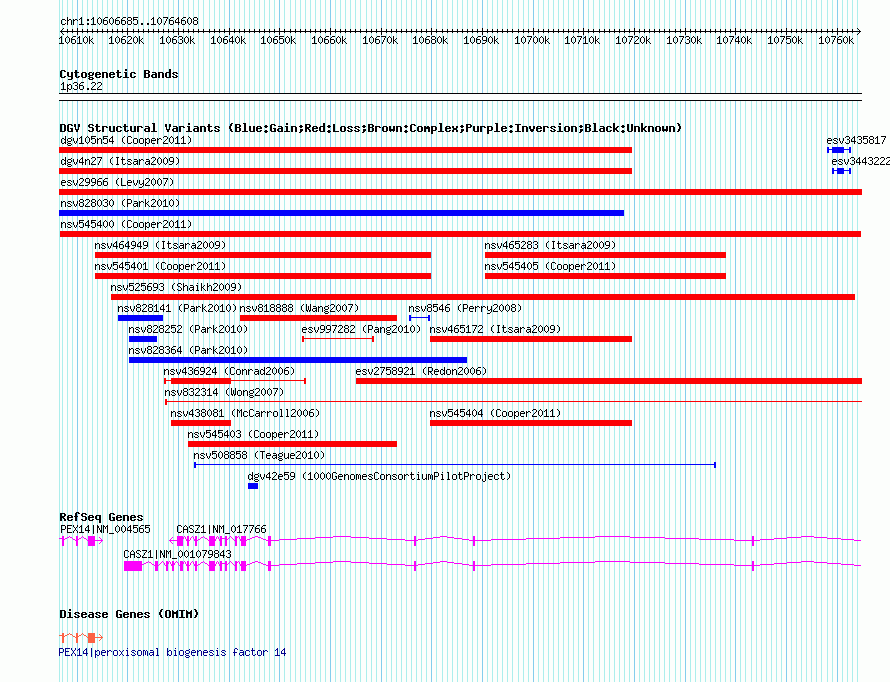Open the PEX14 peroxisomal biogenesis factor 14 link
Screen dimensions: 890x682
[x=173, y=652]
